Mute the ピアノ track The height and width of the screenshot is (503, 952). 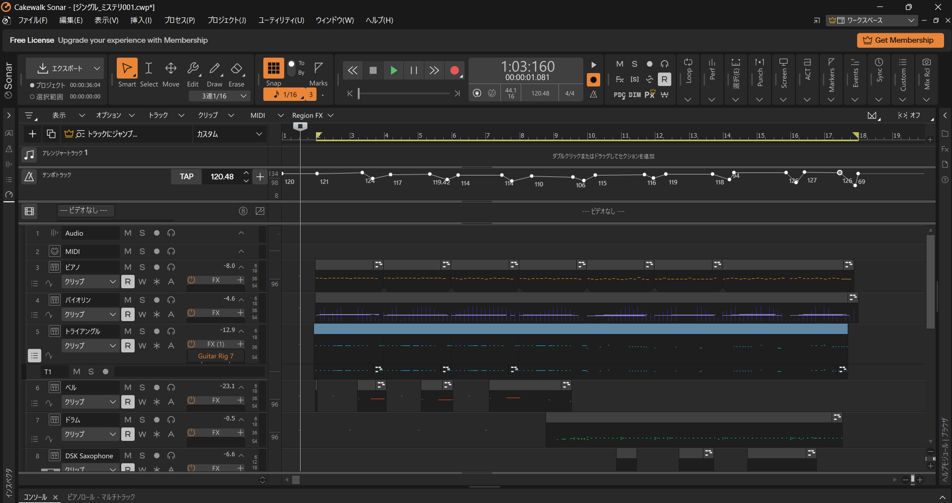(127, 267)
